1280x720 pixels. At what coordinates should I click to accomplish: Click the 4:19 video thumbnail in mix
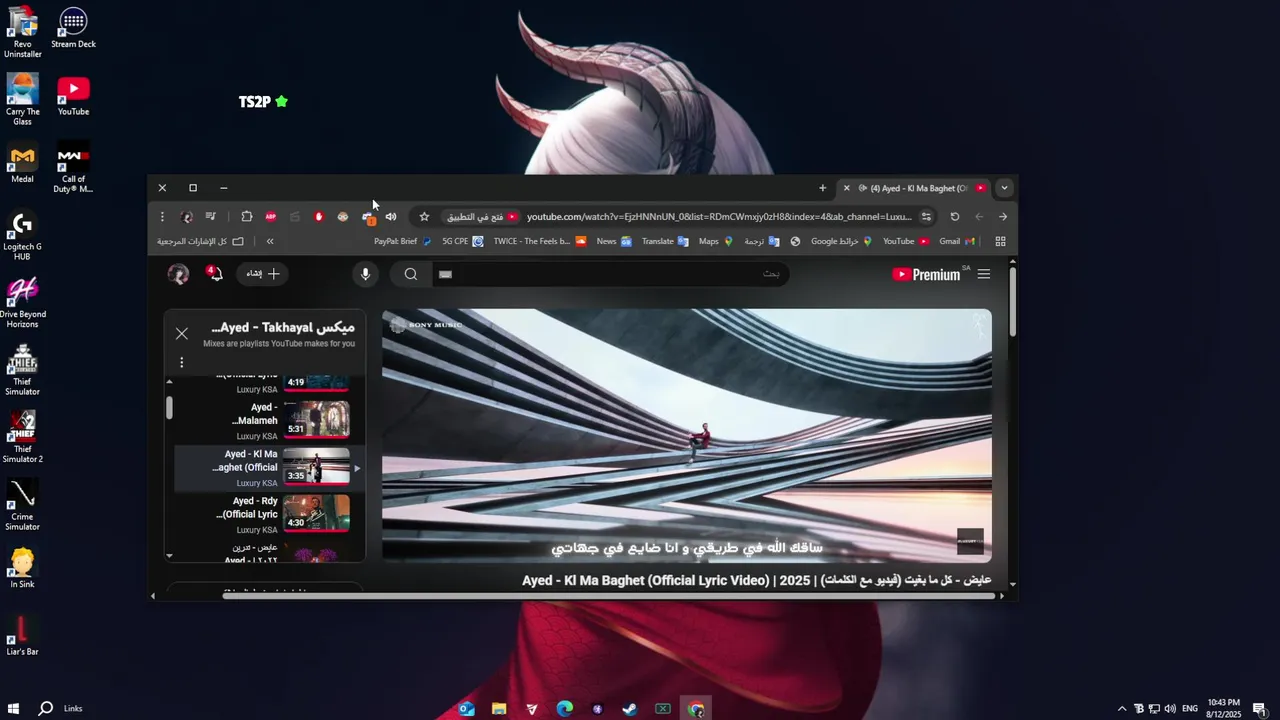316,383
